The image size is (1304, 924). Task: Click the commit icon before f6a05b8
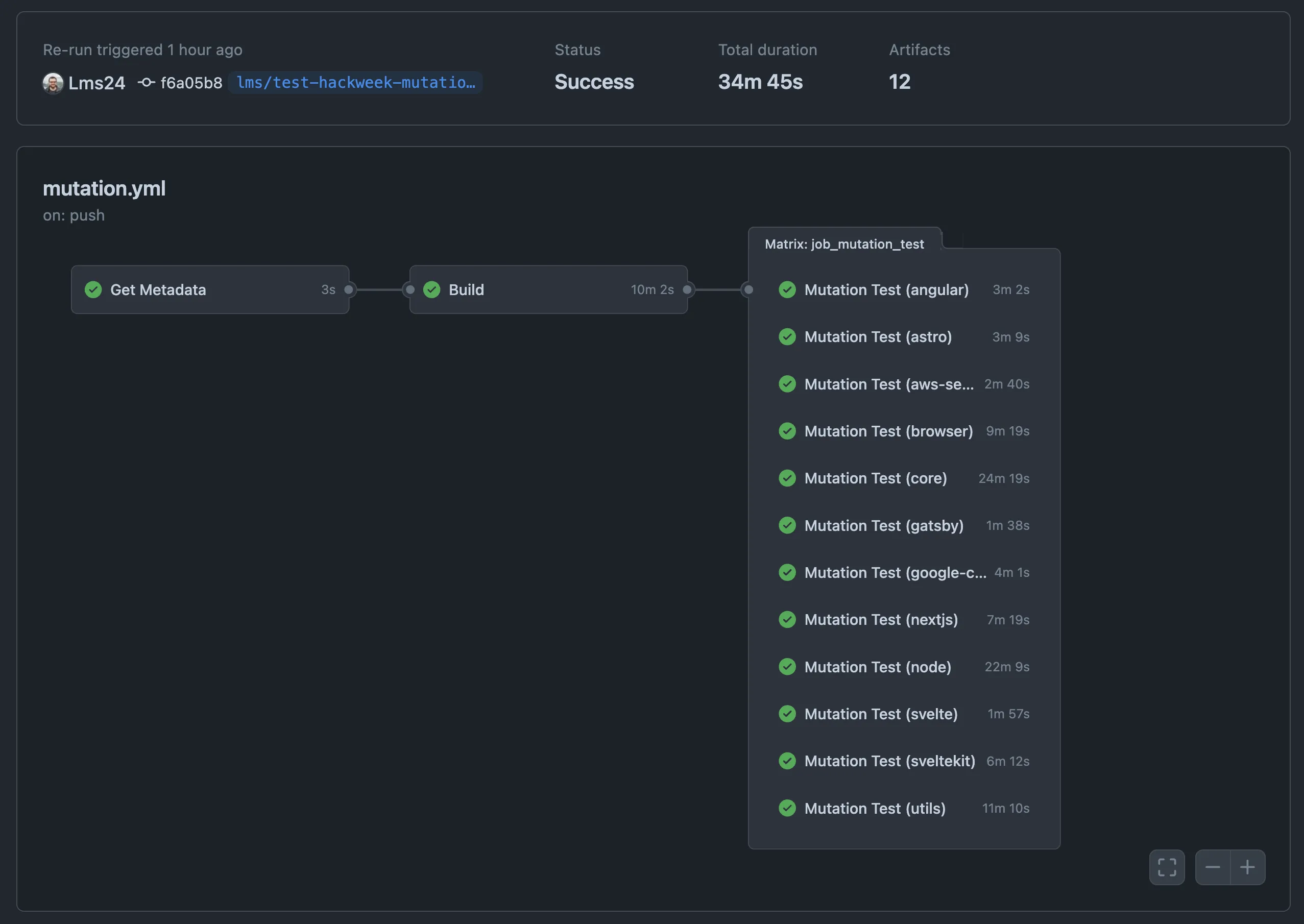pos(146,83)
